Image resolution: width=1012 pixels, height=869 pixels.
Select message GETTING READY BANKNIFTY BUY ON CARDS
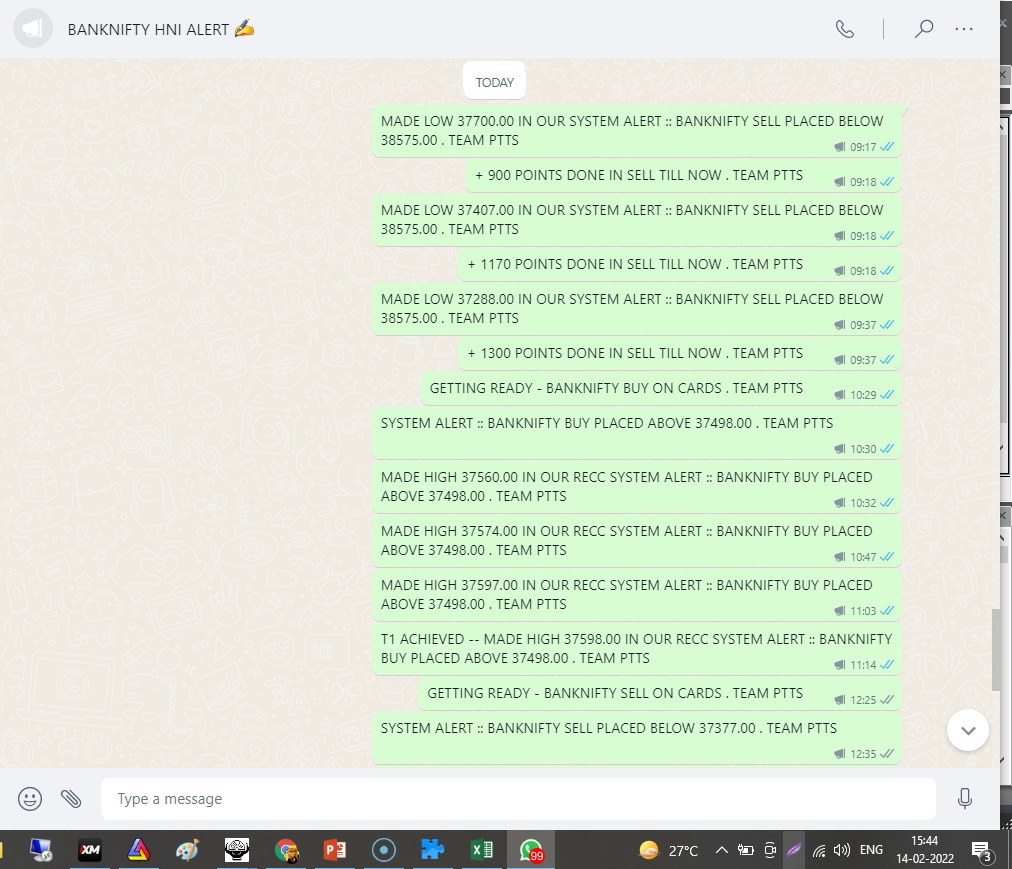coord(661,389)
